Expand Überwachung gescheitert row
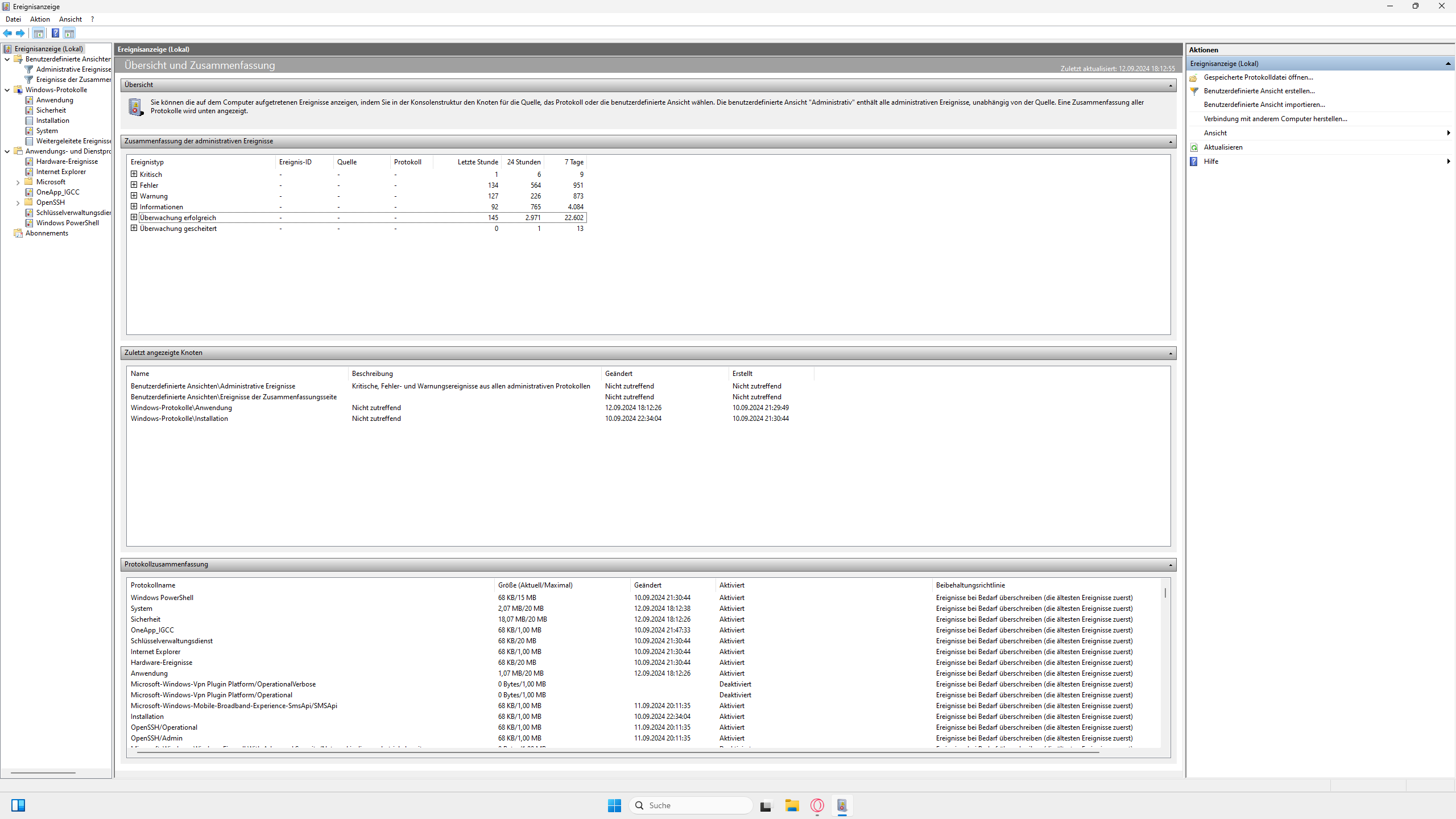The height and width of the screenshot is (819, 1456). (134, 228)
